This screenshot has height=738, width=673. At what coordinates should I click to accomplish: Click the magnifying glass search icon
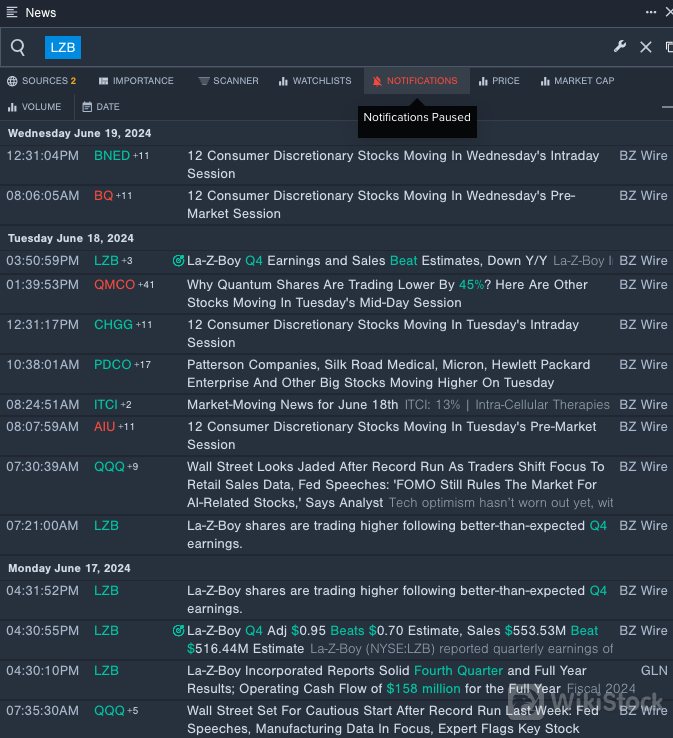(x=18, y=47)
